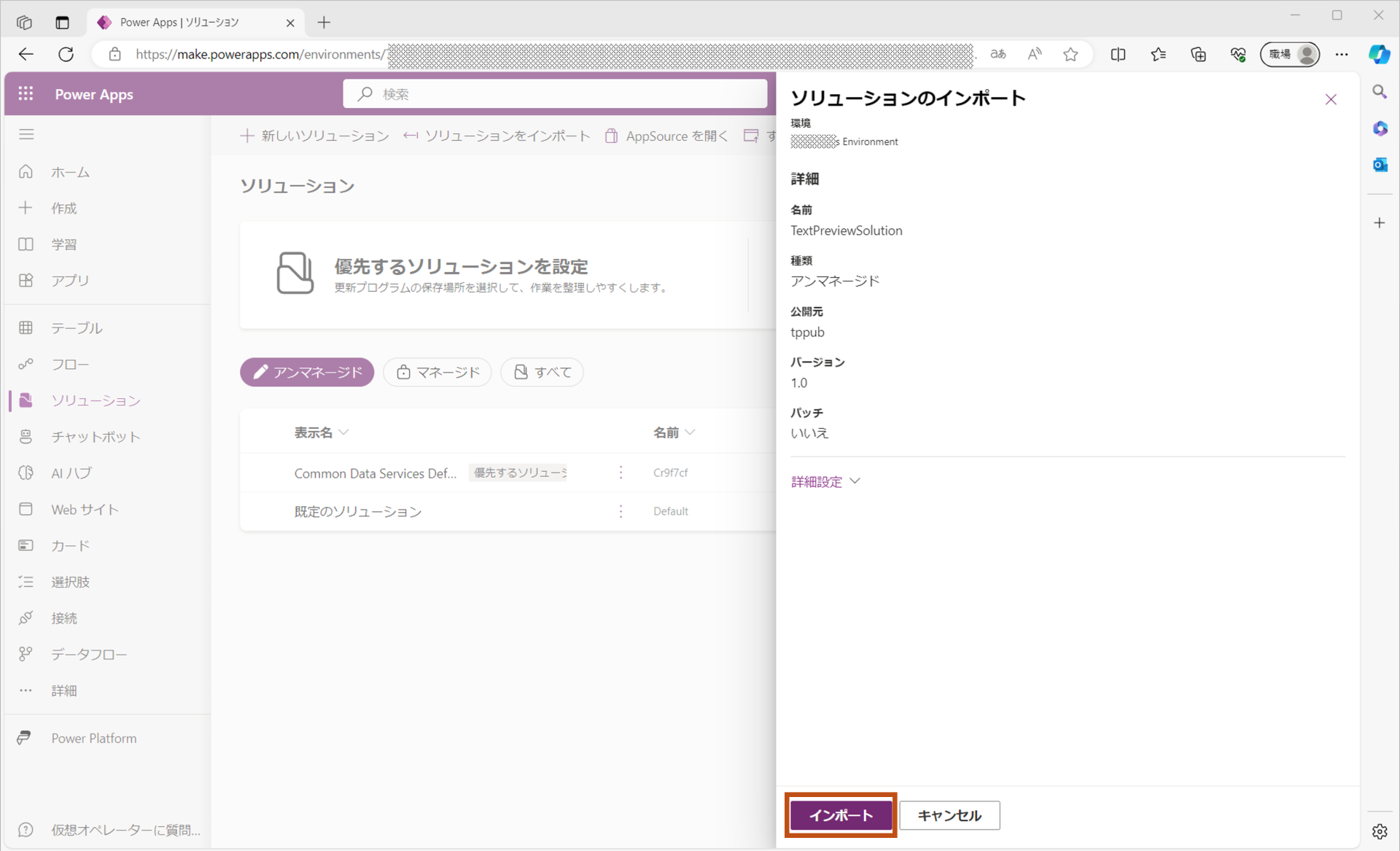
Task: Add page to favorites star icon
Action: click(x=1070, y=54)
